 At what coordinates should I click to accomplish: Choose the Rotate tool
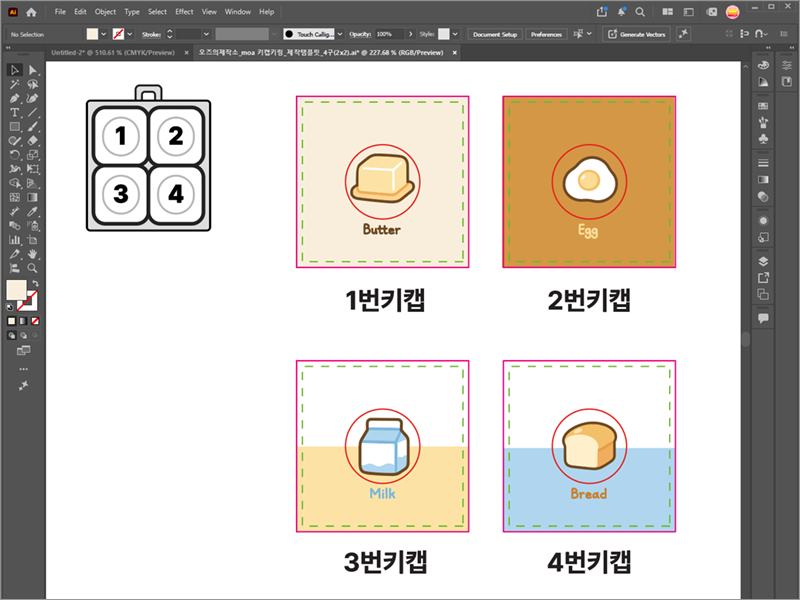15,155
